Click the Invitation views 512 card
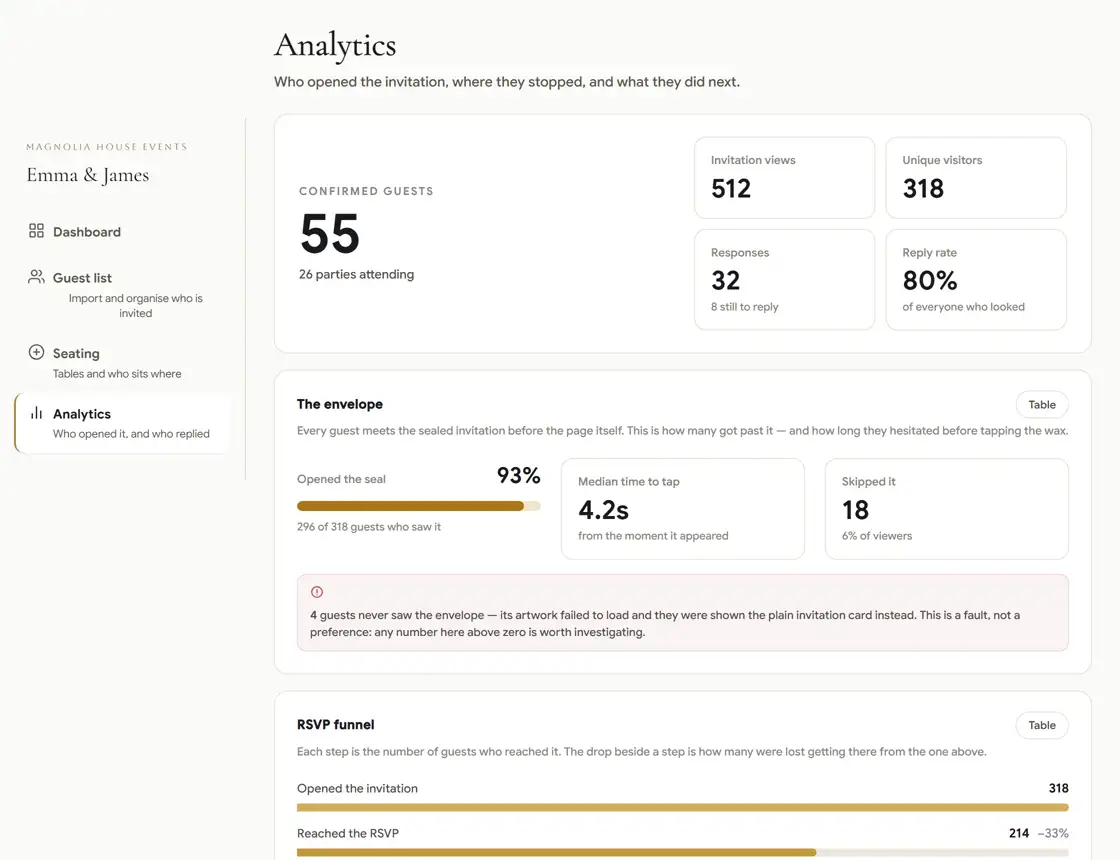This screenshot has width=1120, height=860. point(784,178)
